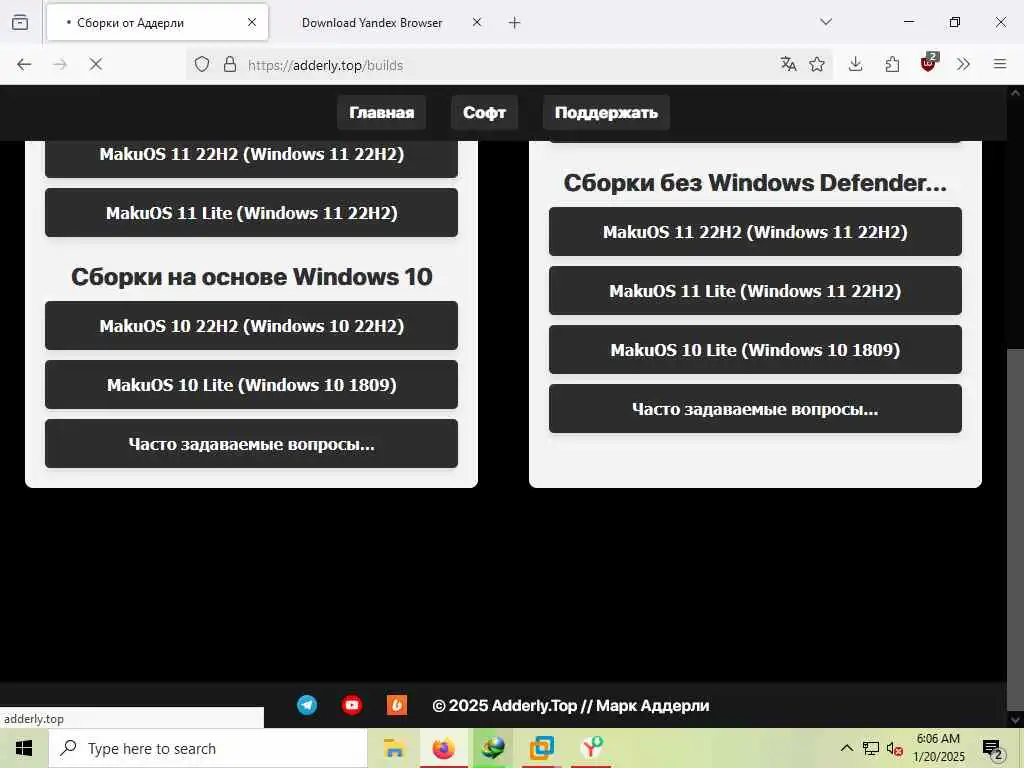The height and width of the screenshot is (768, 1024).
Task: Open a new tab
Action: [x=515, y=23]
